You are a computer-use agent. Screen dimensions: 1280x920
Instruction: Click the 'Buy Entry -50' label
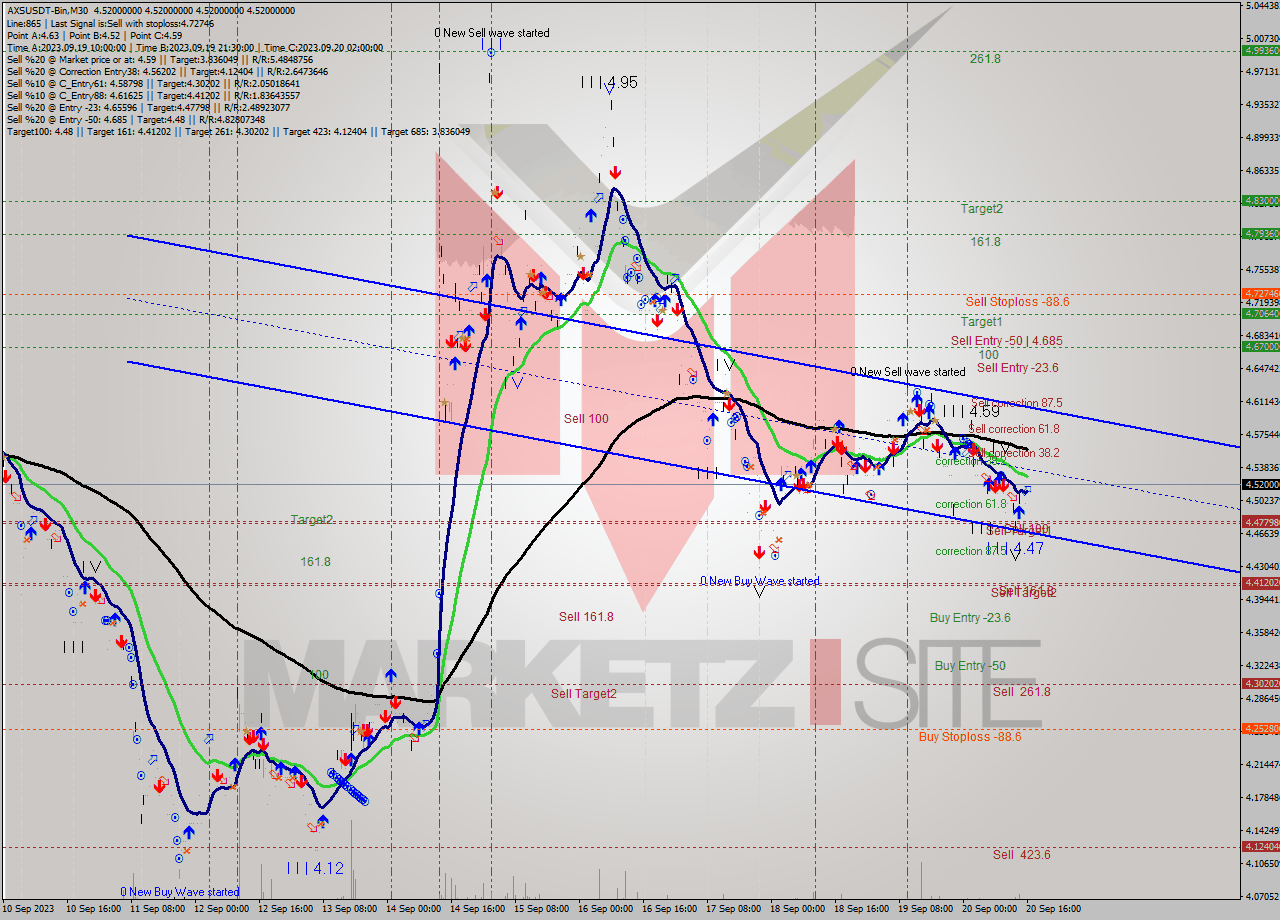click(970, 666)
